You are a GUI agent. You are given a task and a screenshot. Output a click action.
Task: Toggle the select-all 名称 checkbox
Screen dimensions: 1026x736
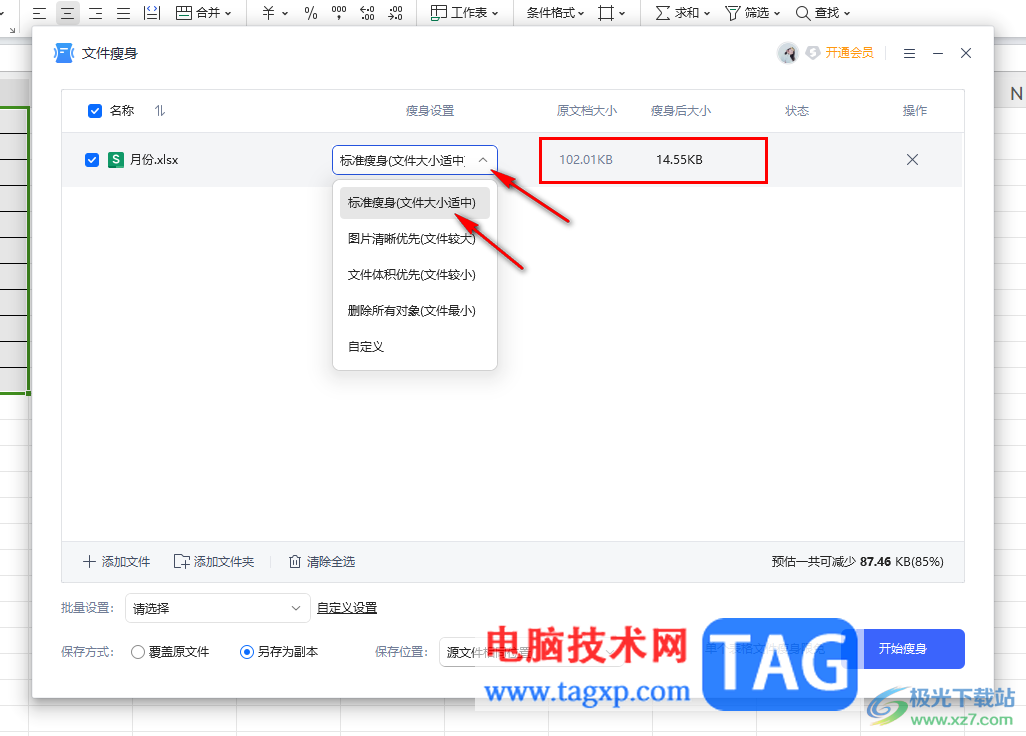[x=95, y=111]
